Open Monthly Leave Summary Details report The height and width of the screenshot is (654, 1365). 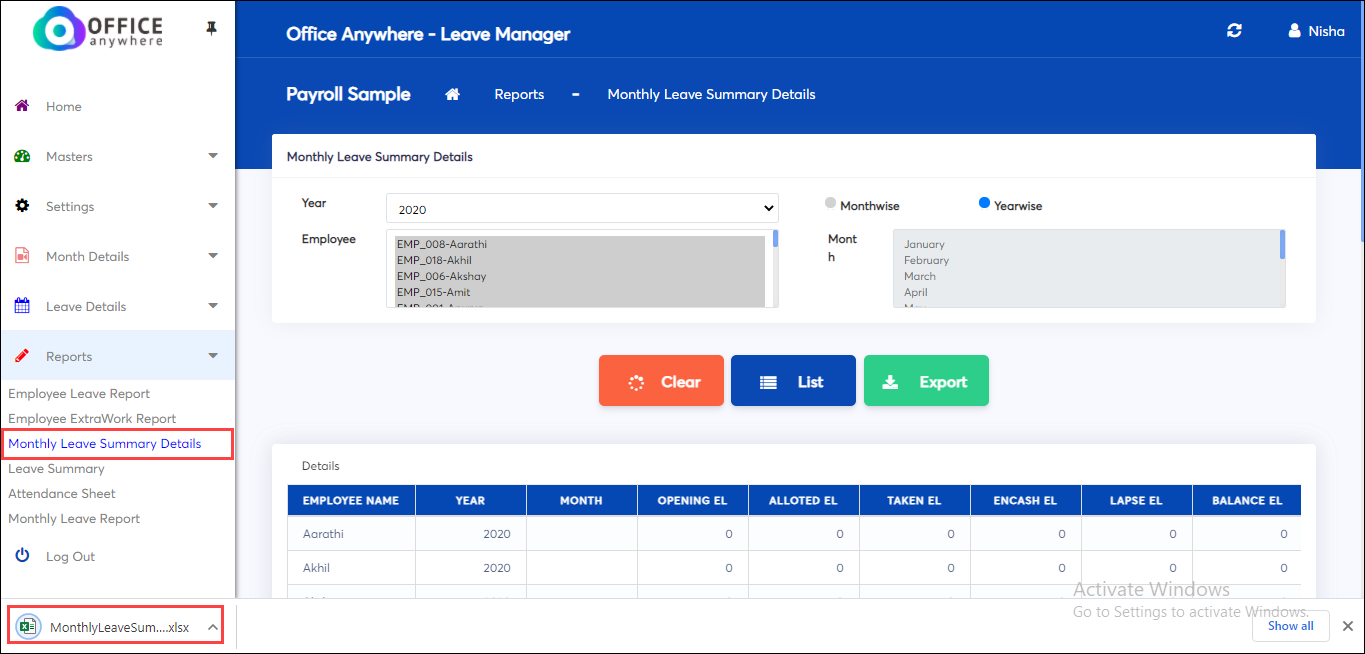pos(105,444)
